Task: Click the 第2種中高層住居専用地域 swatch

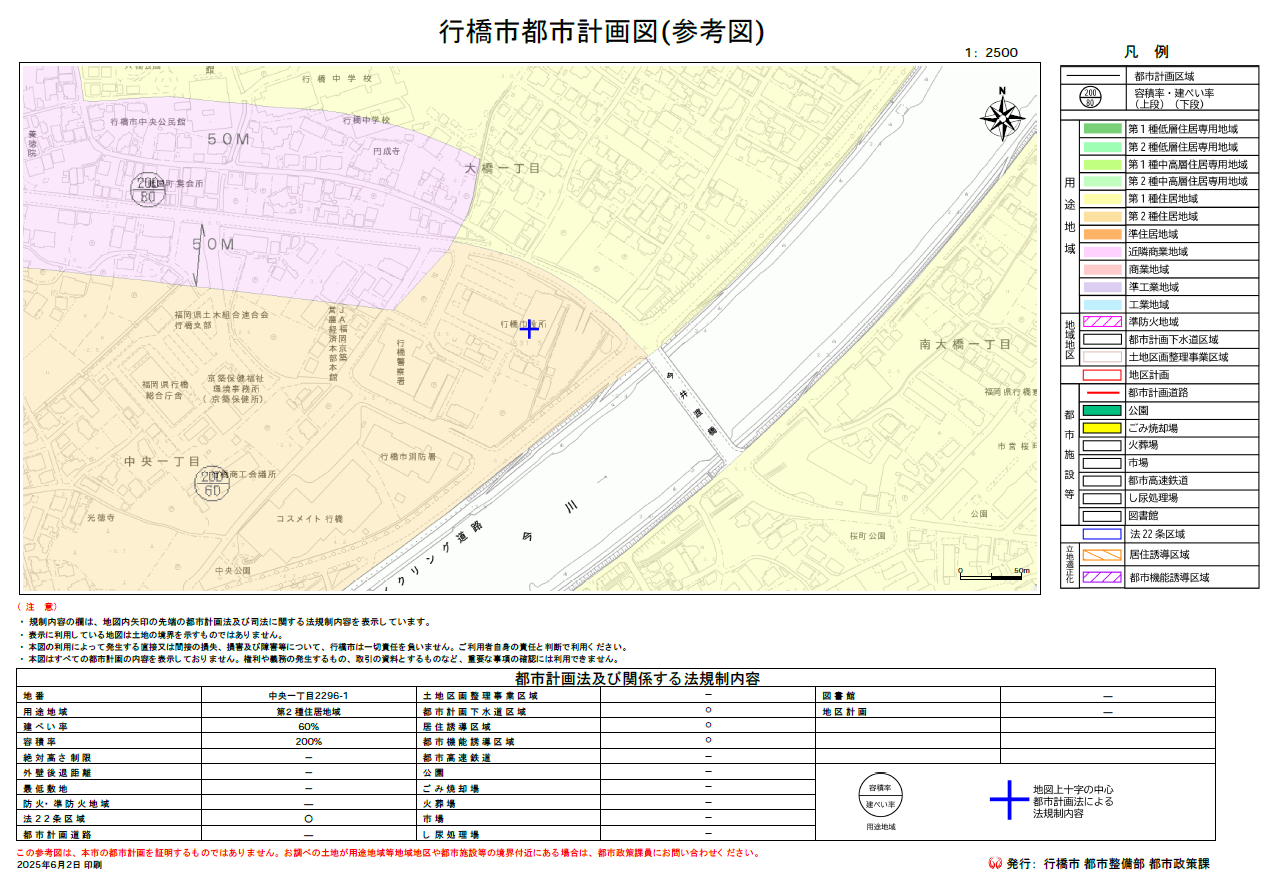Action: click(1102, 181)
